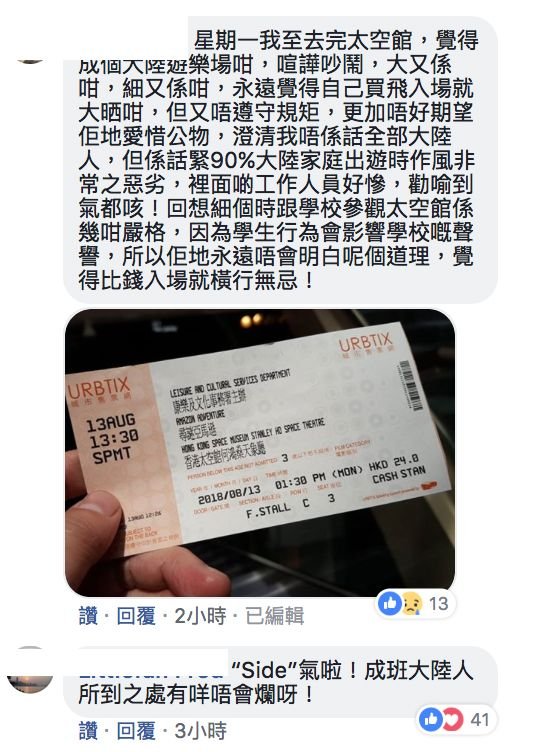Open the URBTIX ticket photo attachment
Image resolution: width=534 pixels, height=752 pixels.
pyautogui.click(x=260, y=453)
